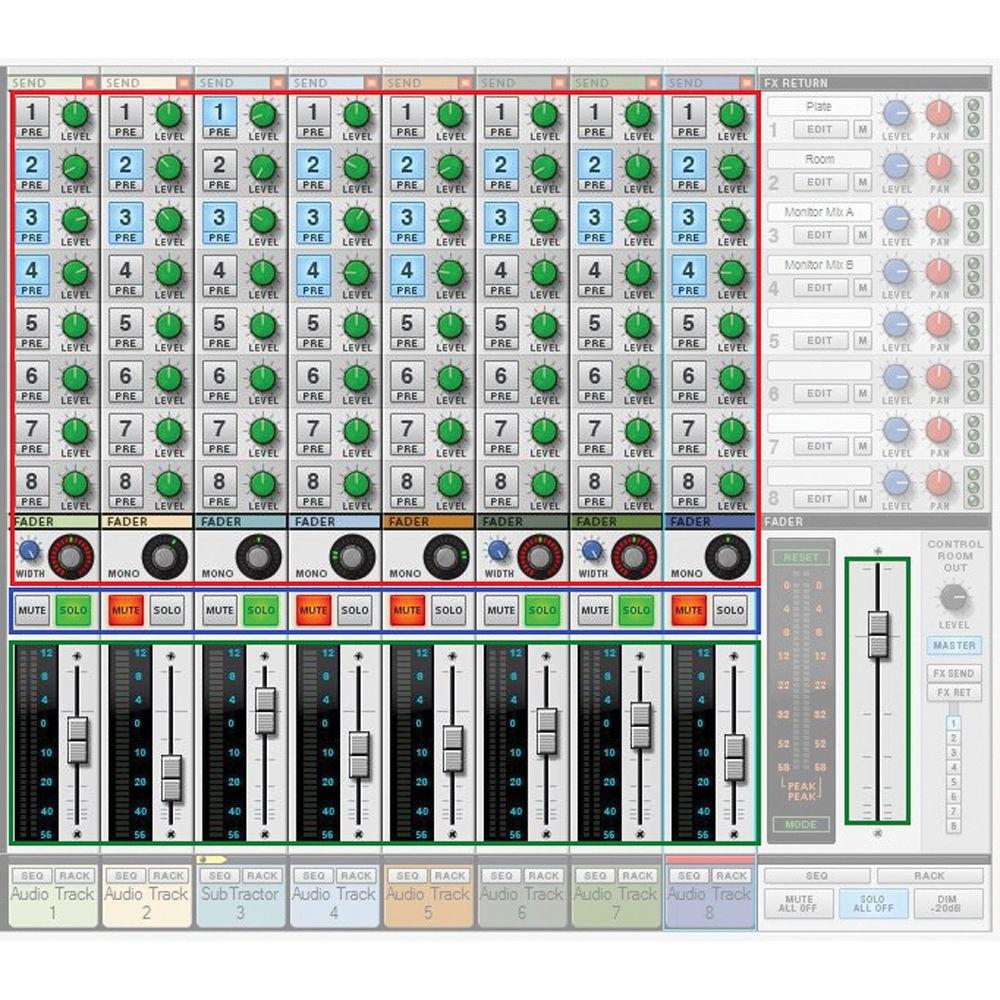Turn the PAN knob for the Plate FX return

(936, 113)
